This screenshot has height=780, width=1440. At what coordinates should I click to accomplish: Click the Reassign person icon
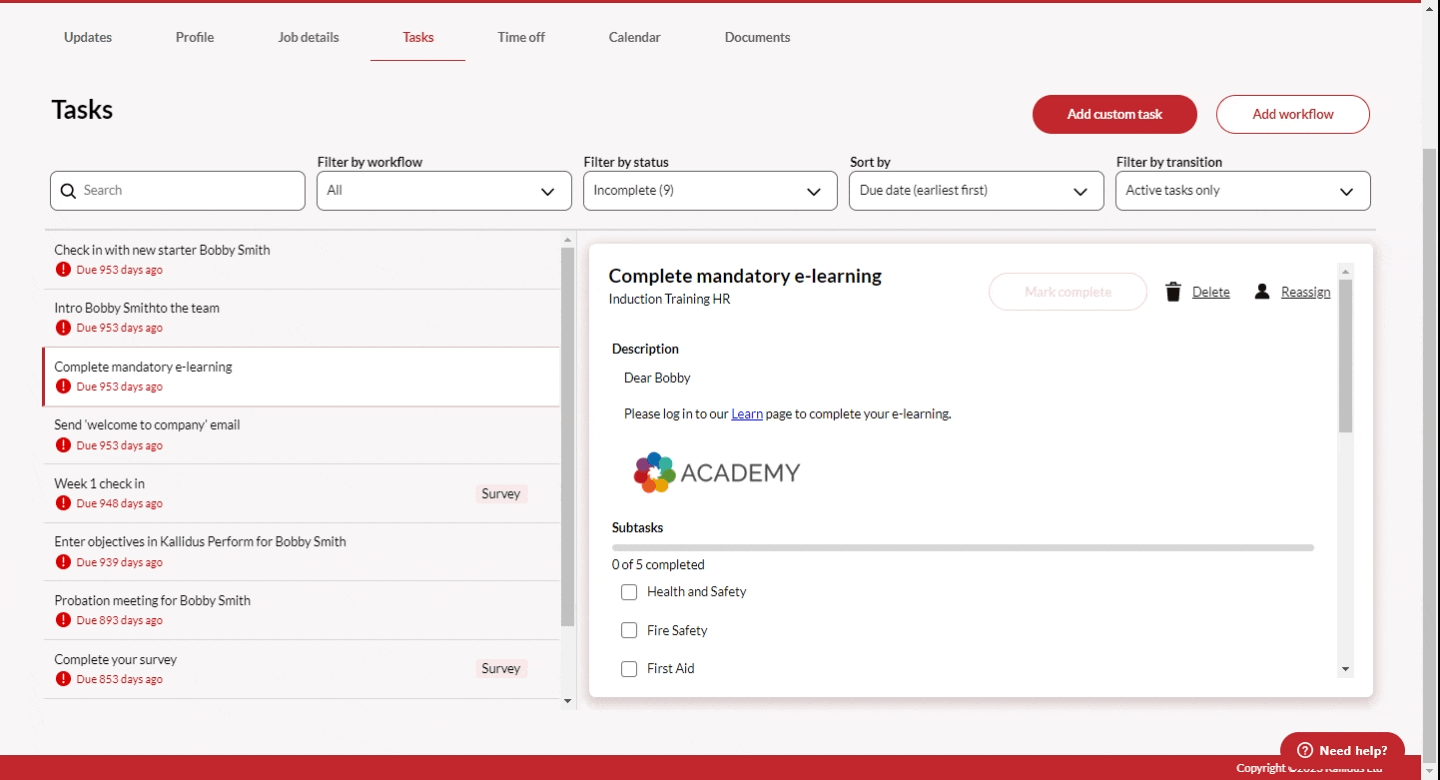click(1262, 292)
